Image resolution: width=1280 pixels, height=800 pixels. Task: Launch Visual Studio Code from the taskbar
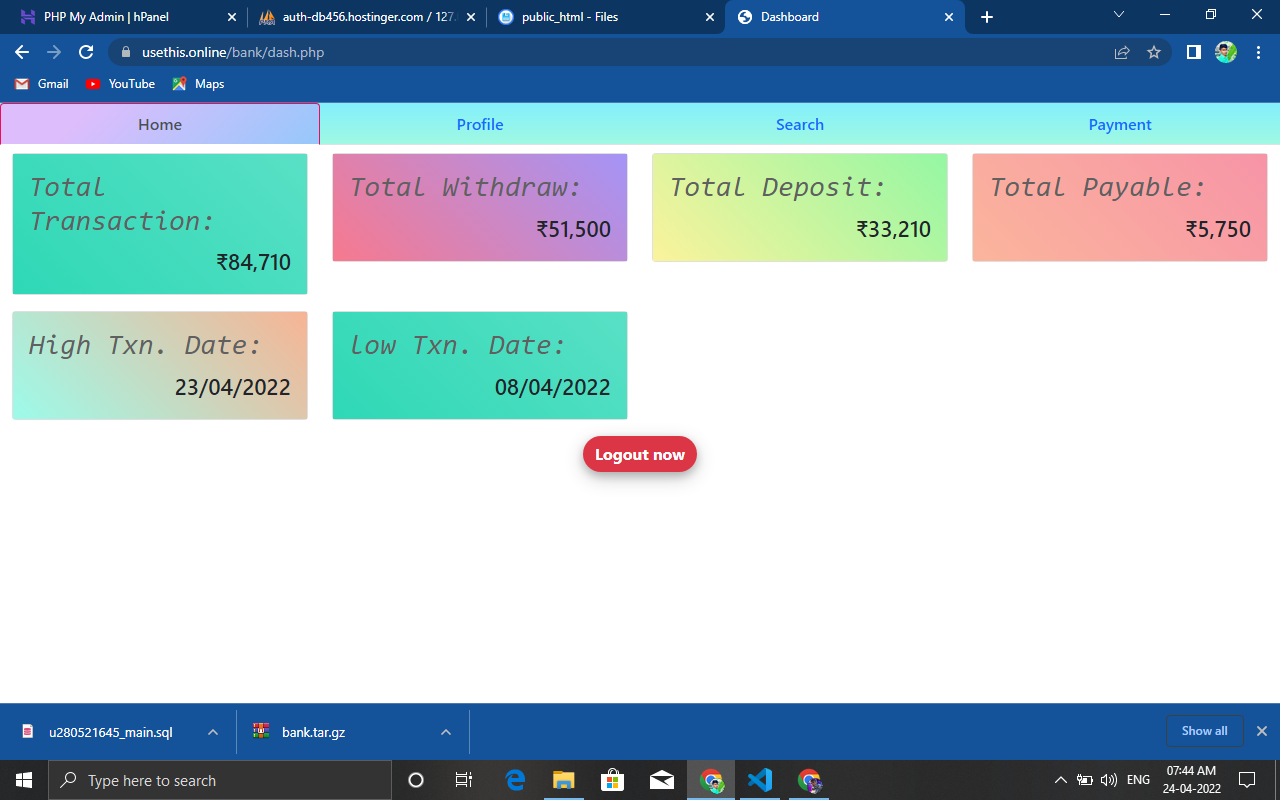coord(759,780)
